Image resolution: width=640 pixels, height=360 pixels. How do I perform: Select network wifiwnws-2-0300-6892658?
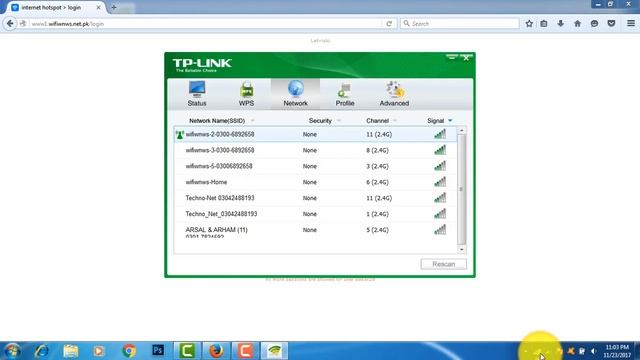coord(315,134)
